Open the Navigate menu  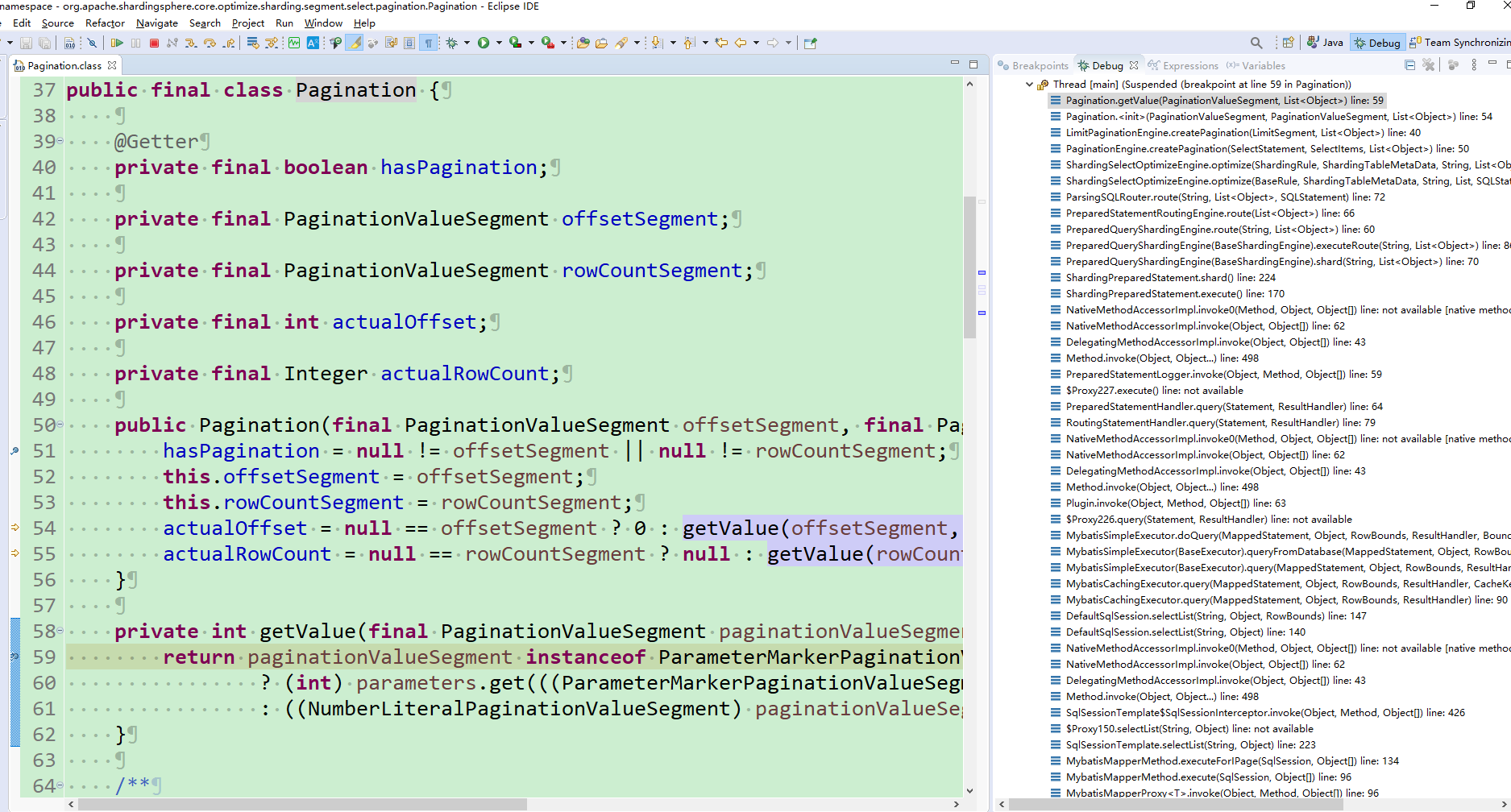[x=156, y=23]
